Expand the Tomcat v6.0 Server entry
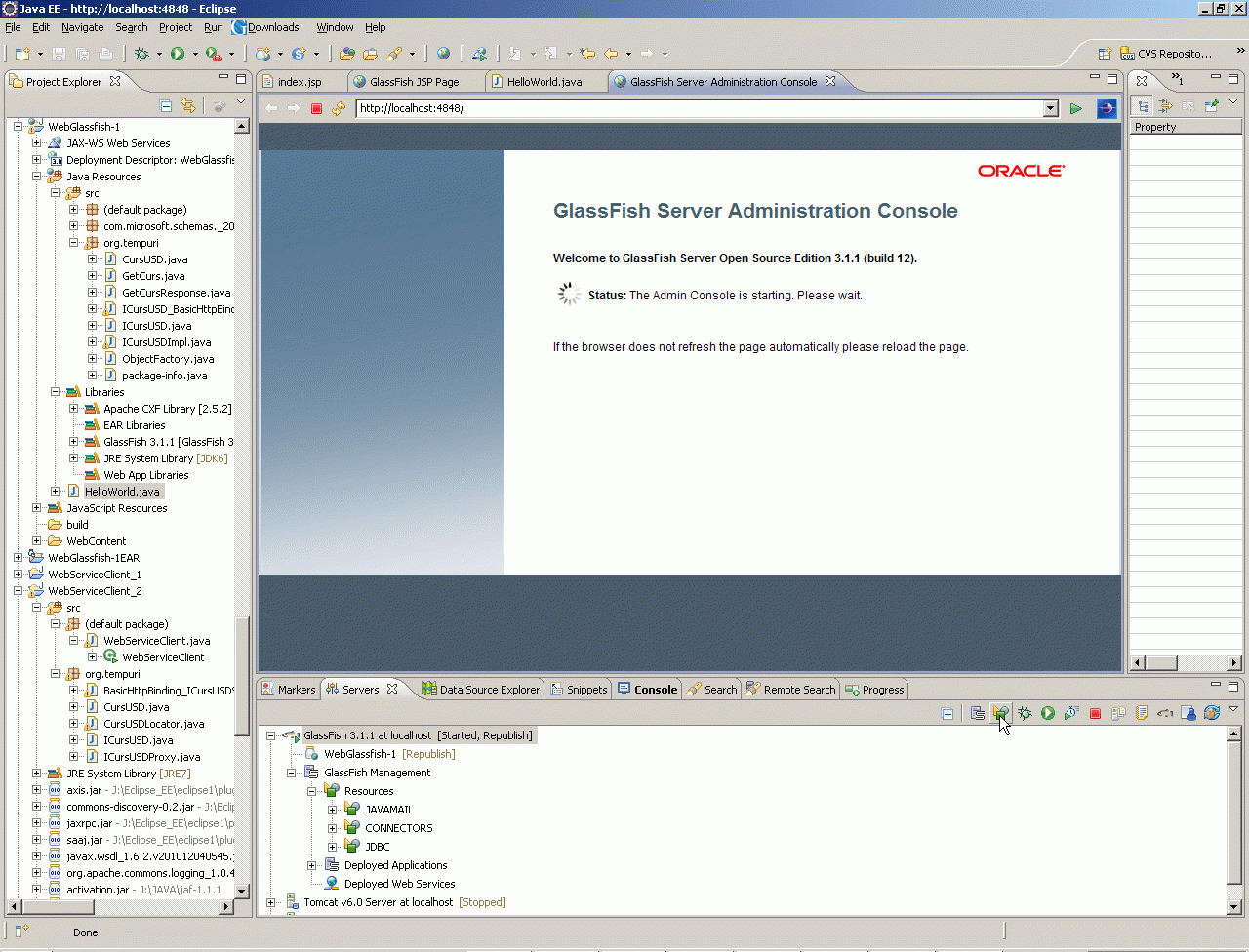1249x952 pixels. point(270,902)
